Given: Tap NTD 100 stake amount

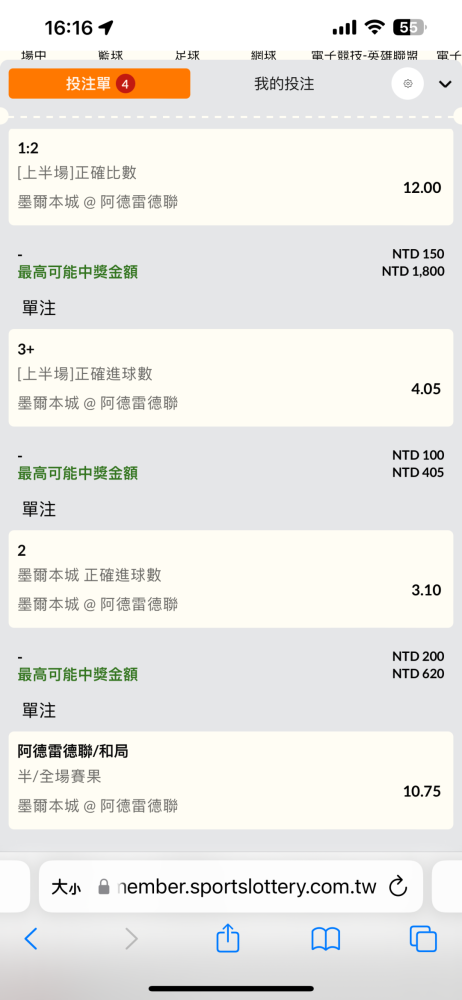Looking at the screenshot, I should click(x=418, y=455).
